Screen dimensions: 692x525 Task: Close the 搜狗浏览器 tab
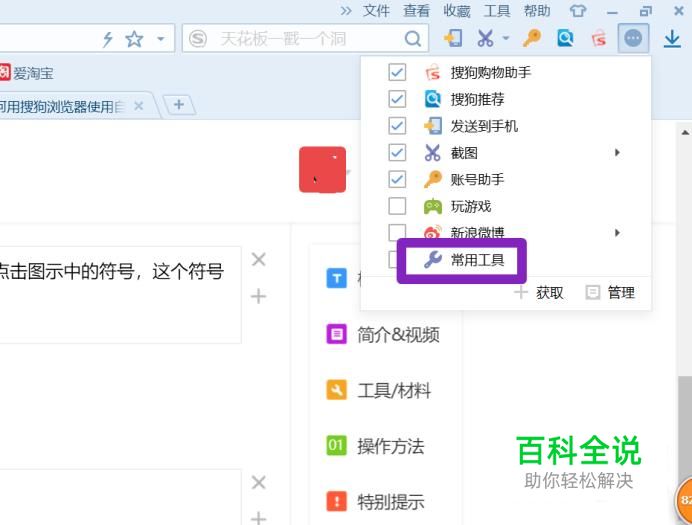[x=139, y=106]
